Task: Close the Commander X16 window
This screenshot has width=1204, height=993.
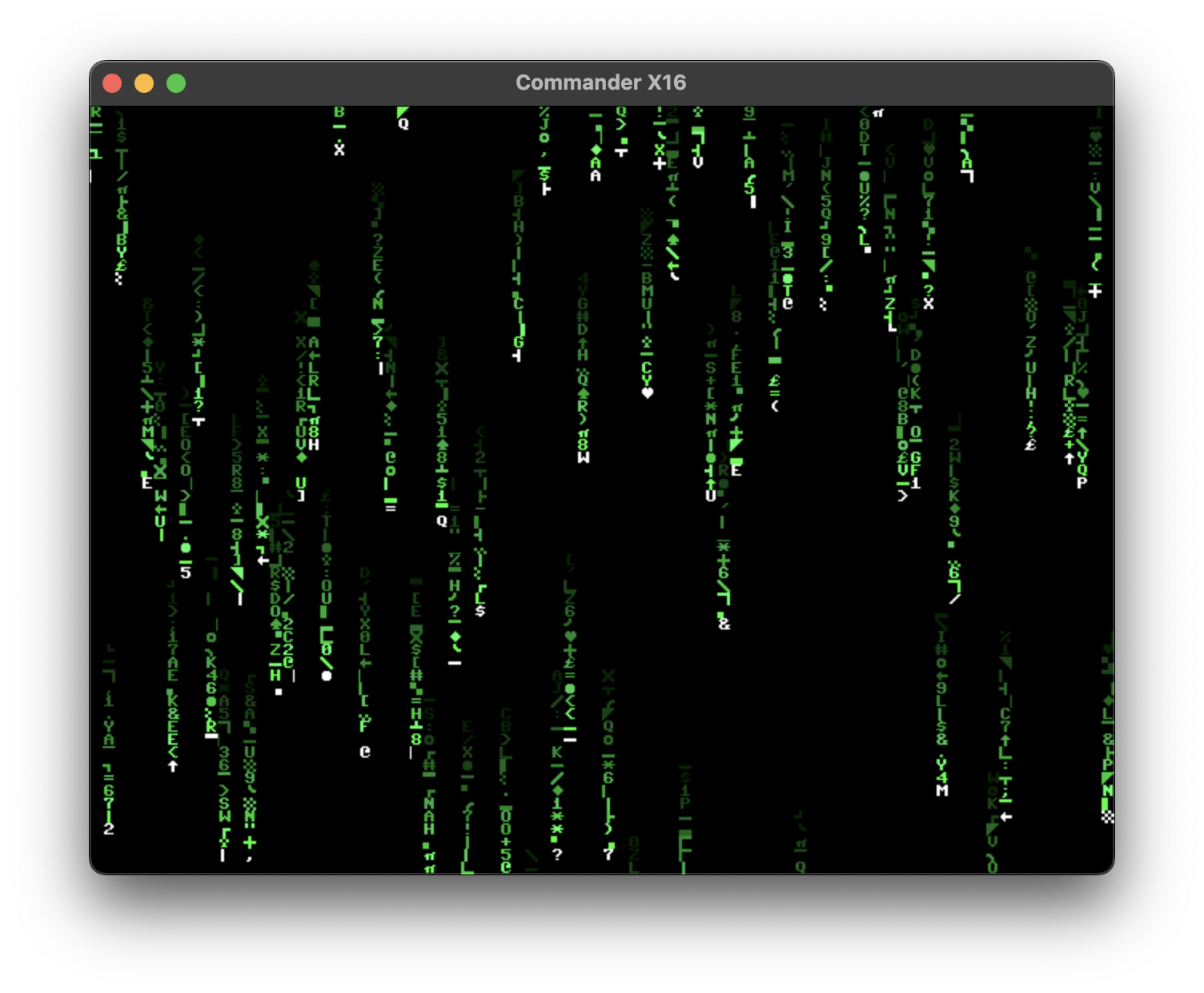Action: [112, 83]
